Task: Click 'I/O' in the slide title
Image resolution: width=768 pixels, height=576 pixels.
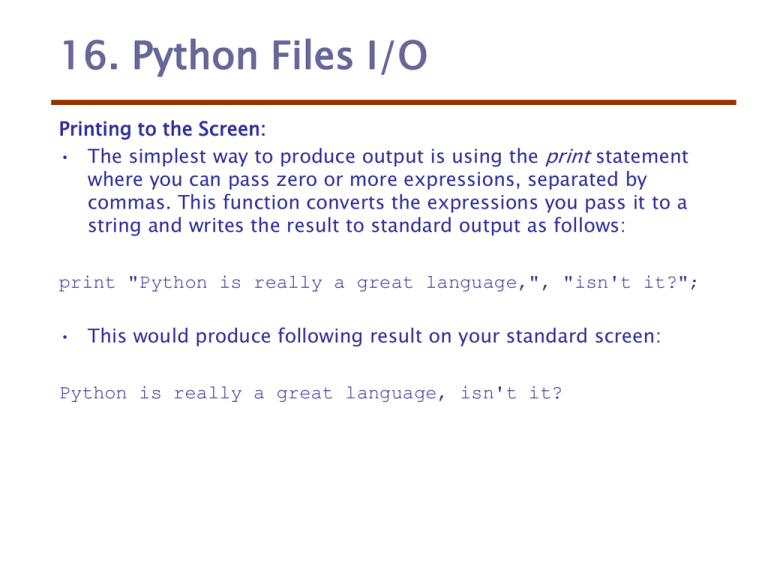Action: [397, 55]
